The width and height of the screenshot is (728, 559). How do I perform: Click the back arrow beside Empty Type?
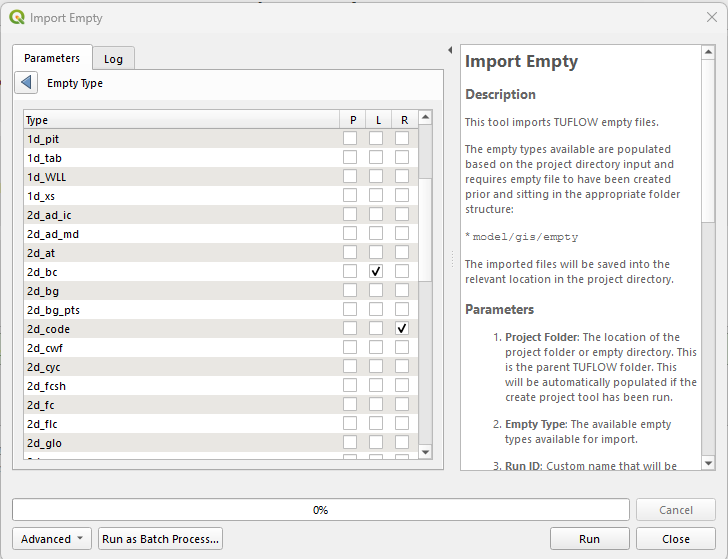coord(26,83)
